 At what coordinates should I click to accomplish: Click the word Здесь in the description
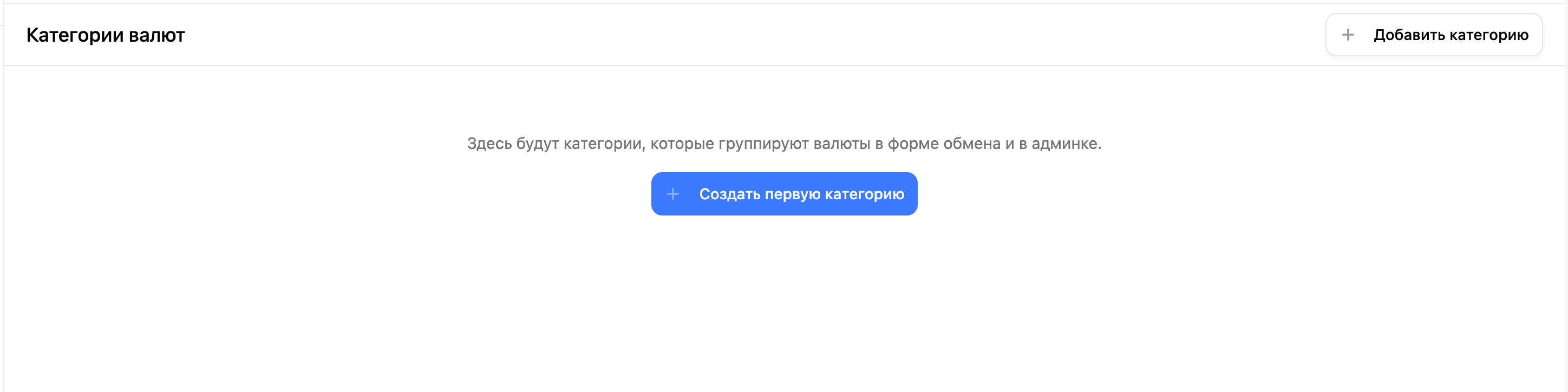[x=489, y=143]
